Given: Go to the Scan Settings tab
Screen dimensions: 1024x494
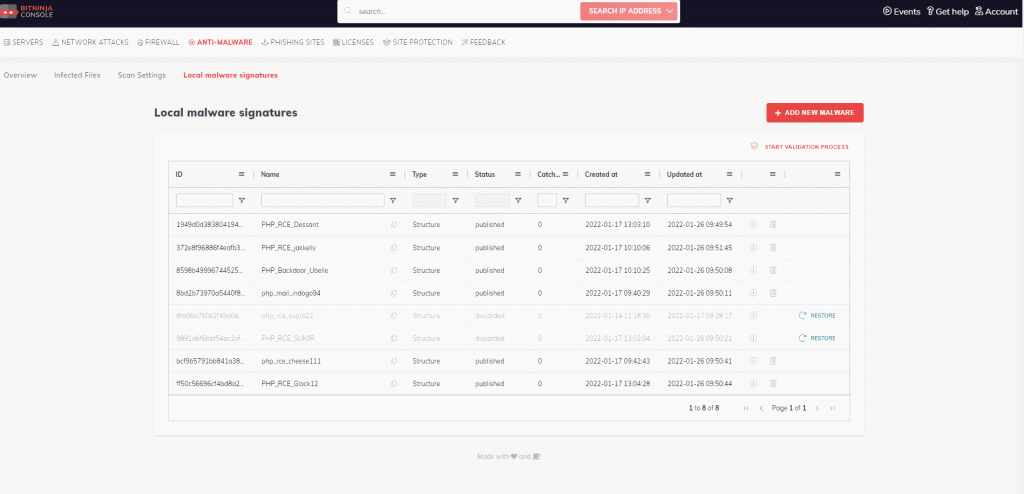Looking at the screenshot, I should [x=142, y=75].
